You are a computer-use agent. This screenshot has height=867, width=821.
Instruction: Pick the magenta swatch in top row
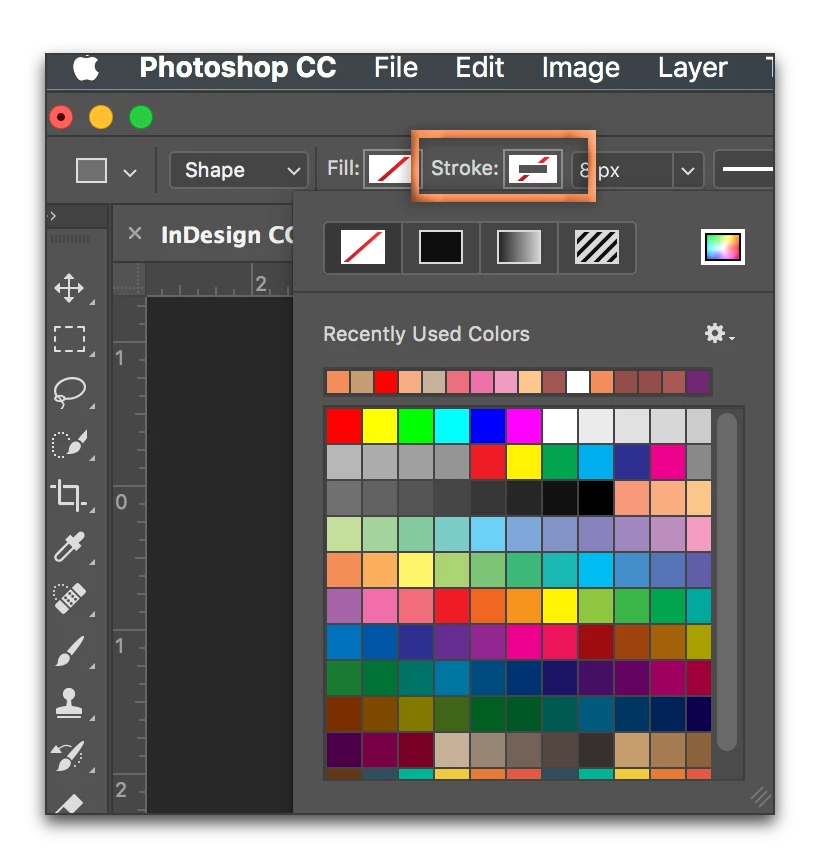tap(524, 426)
